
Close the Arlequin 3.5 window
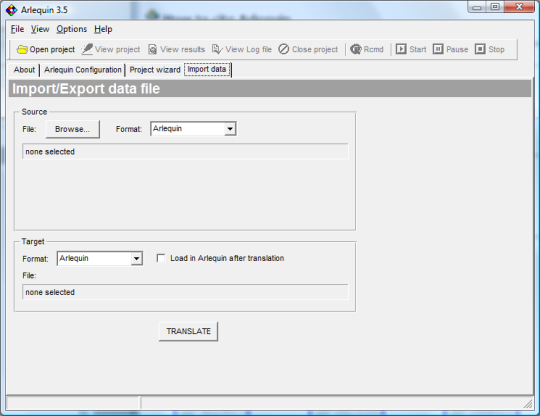tap(519, 7)
